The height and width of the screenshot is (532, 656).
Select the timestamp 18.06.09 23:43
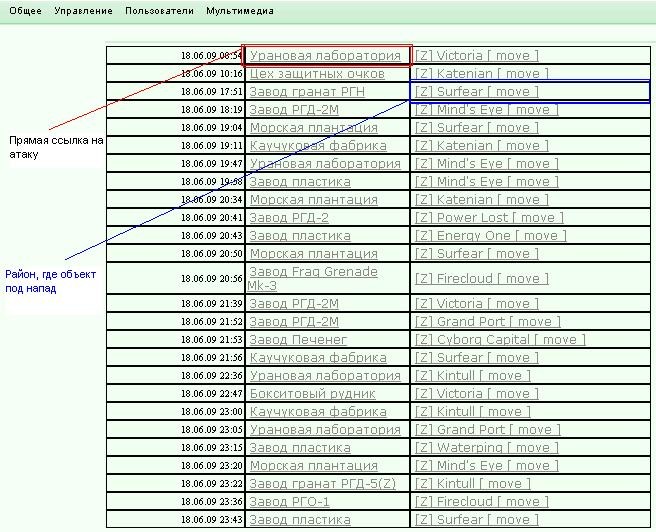[x=212, y=520]
